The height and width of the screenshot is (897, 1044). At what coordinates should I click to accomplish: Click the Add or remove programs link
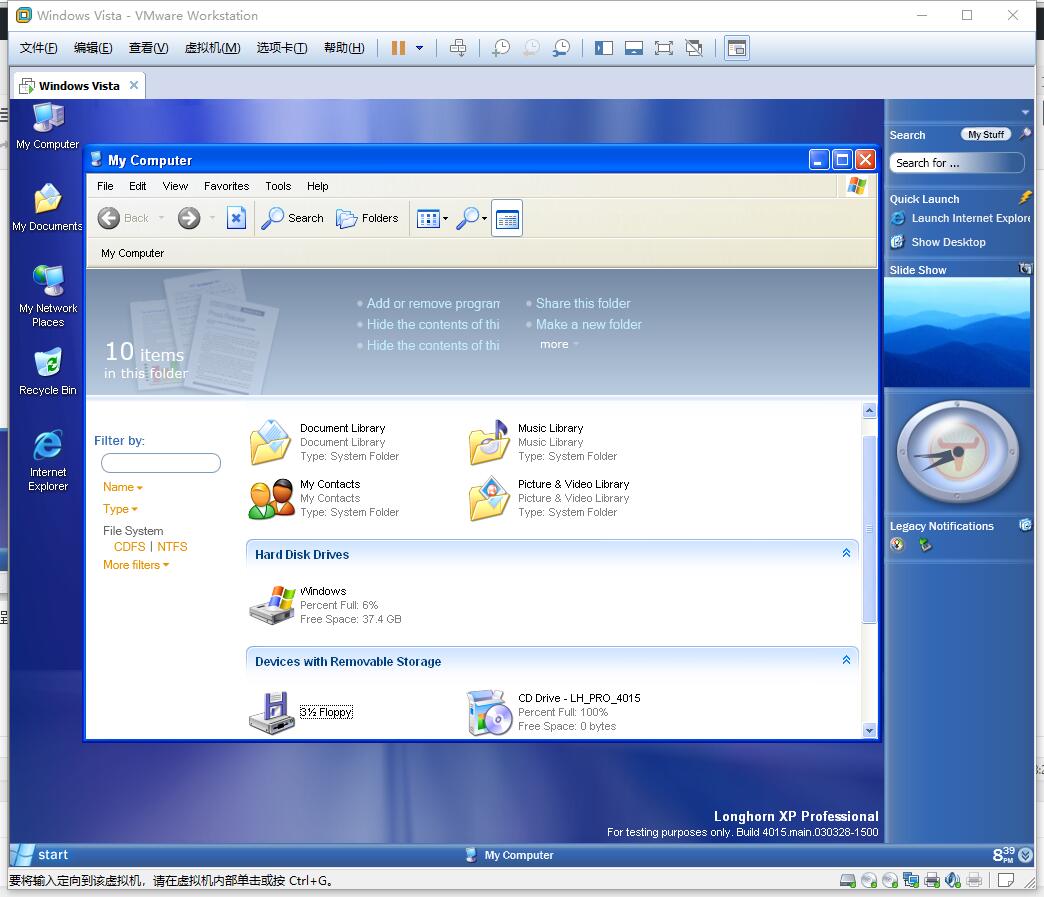(x=433, y=304)
